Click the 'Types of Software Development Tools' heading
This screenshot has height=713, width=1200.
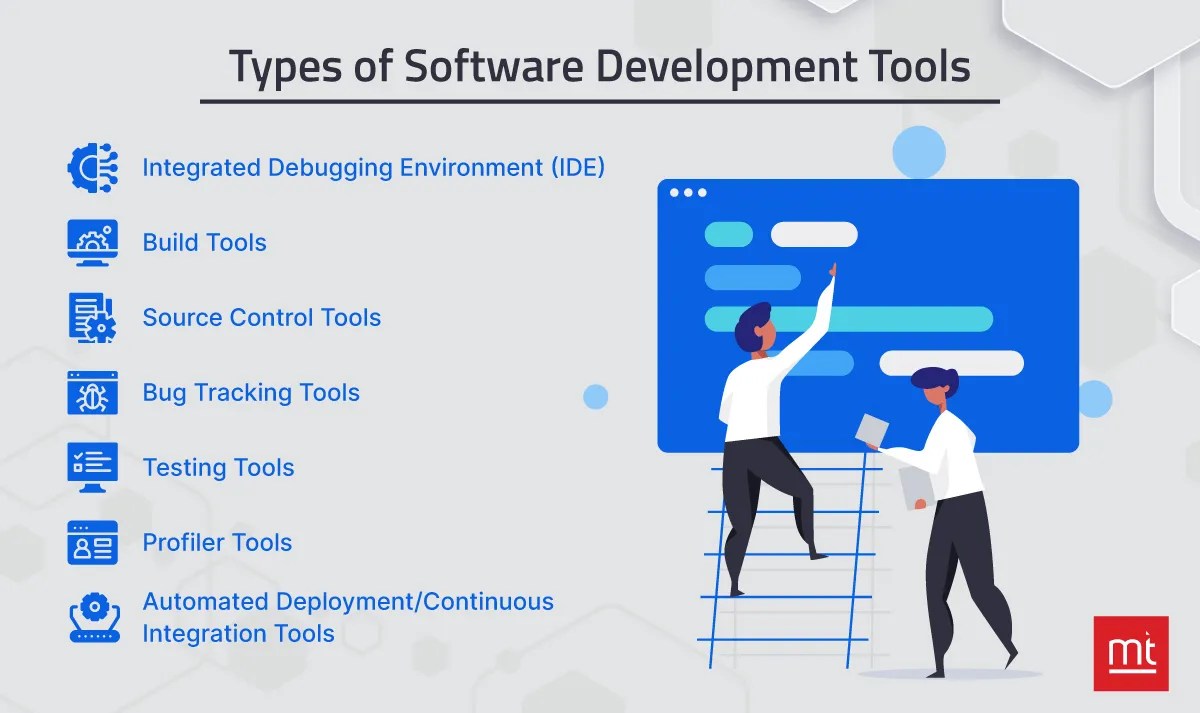pyautogui.click(x=600, y=67)
